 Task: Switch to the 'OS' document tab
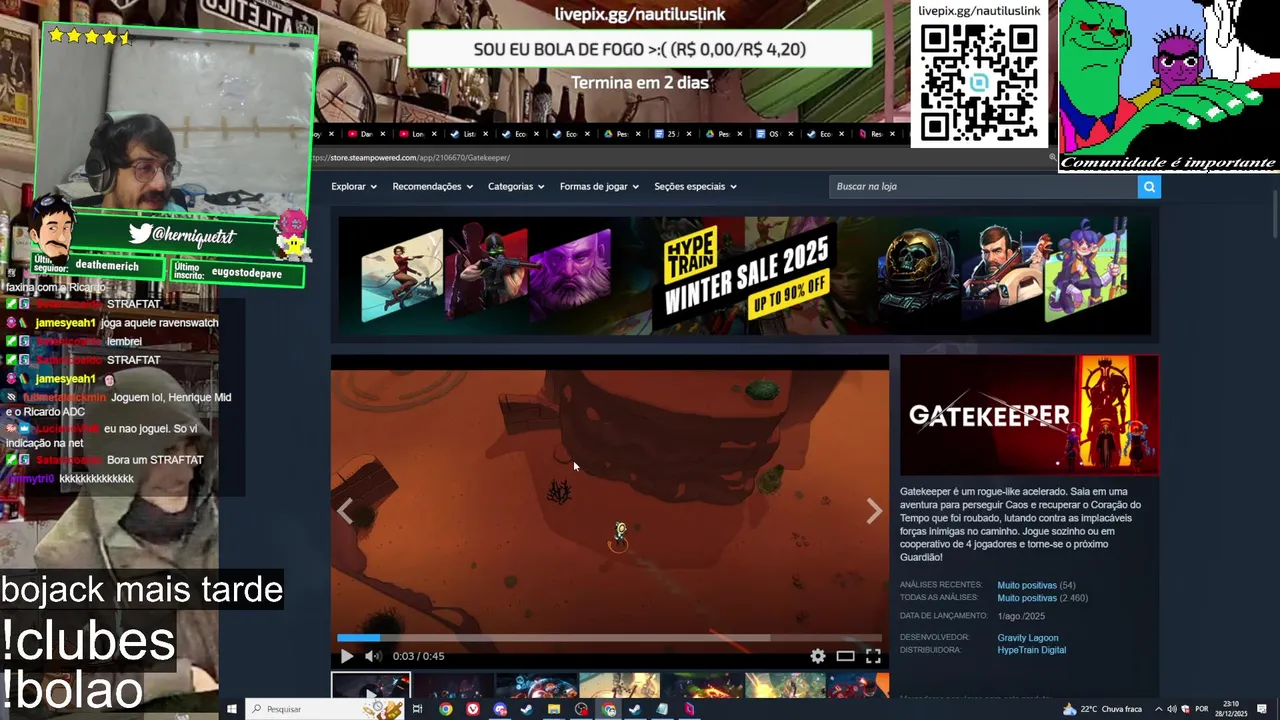768,134
